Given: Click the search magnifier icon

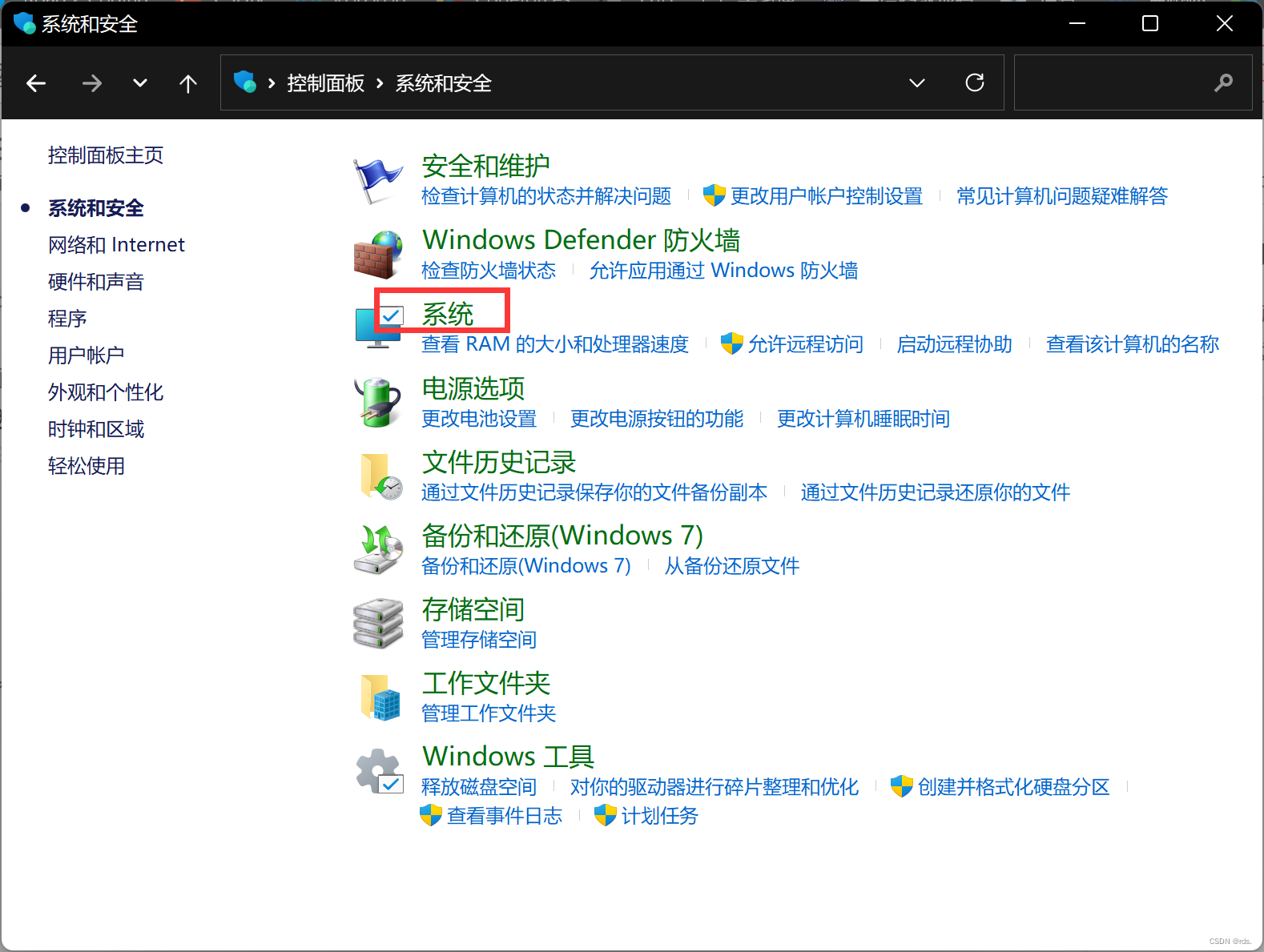Looking at the screenshot, I should [x=1223, y=82].
